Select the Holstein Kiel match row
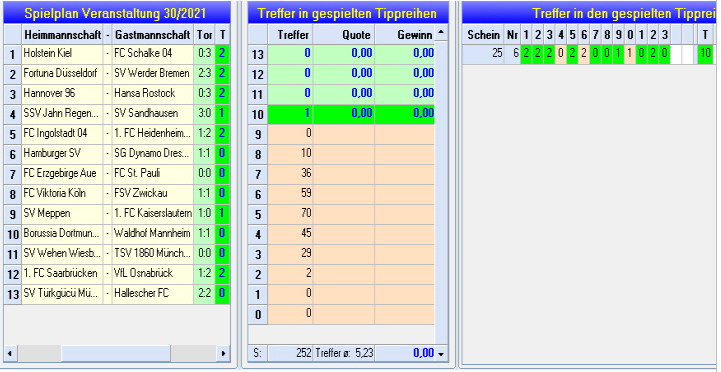The height and width of the screenshot is (372, 721). pyautogui.click(x=117, y=54)
